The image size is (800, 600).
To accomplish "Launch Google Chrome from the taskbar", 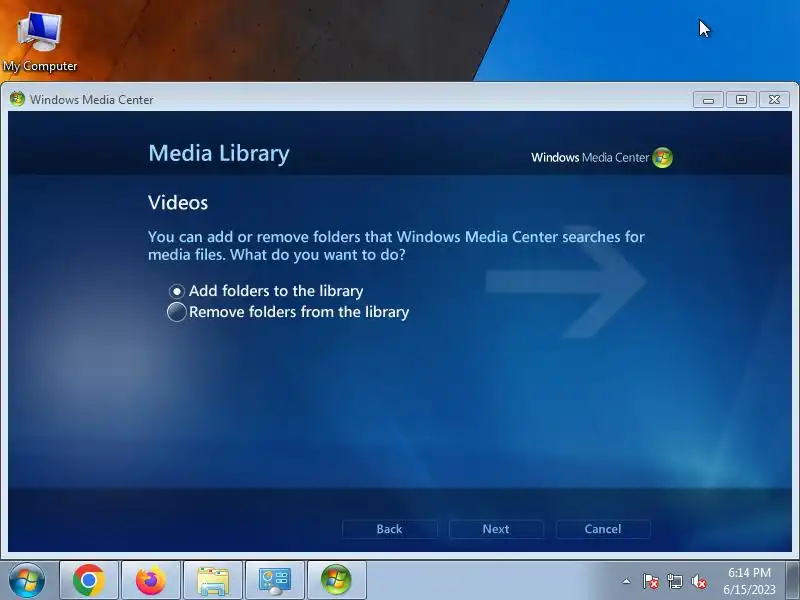I will [x=89, y=580].
